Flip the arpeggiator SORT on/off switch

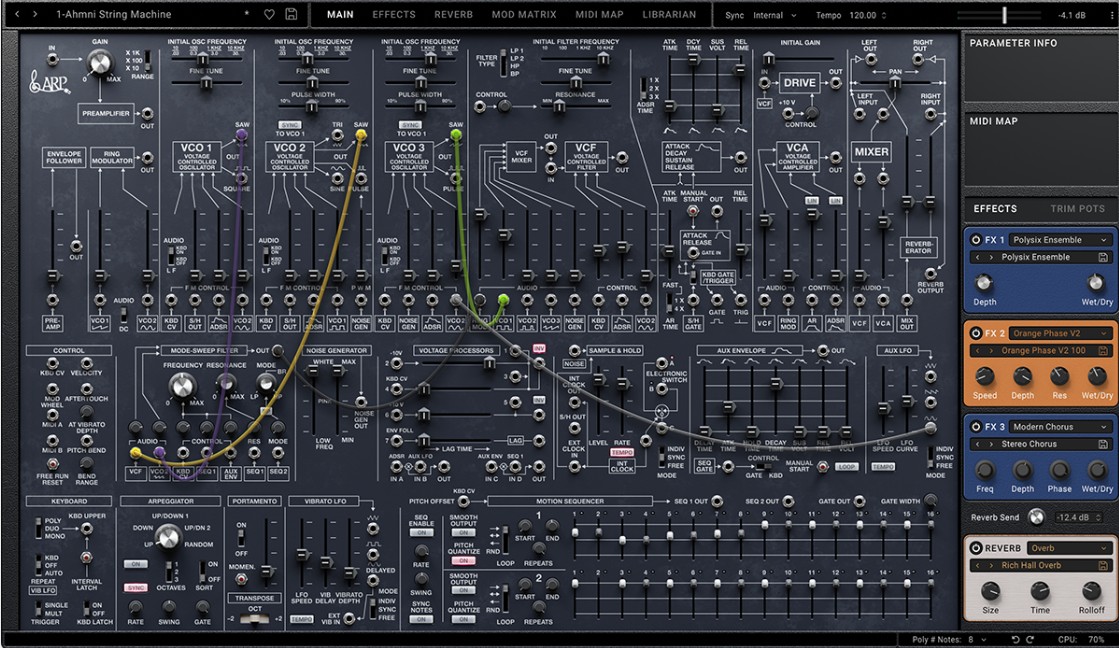(201, 571)
